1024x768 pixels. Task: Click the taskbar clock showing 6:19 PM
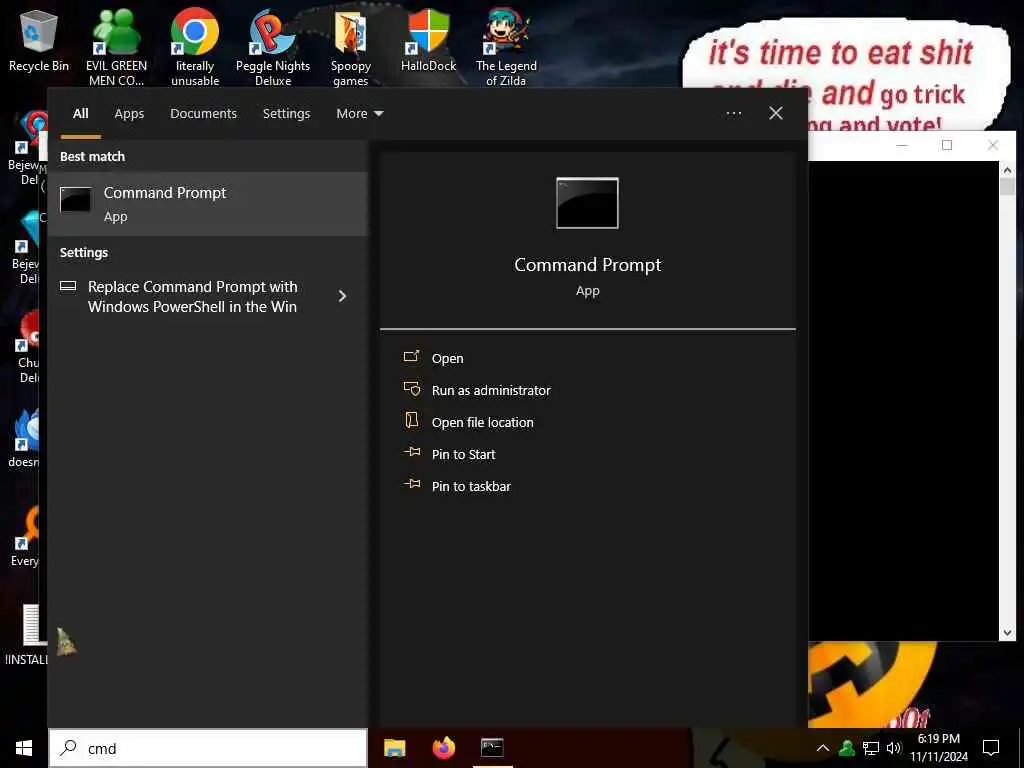click(938, 748)
